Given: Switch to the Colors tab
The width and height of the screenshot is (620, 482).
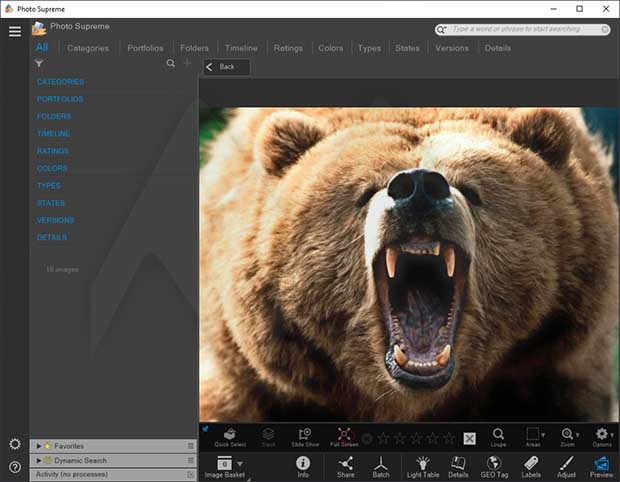Looking at the screenshot, I should click(x=331, y=48).
